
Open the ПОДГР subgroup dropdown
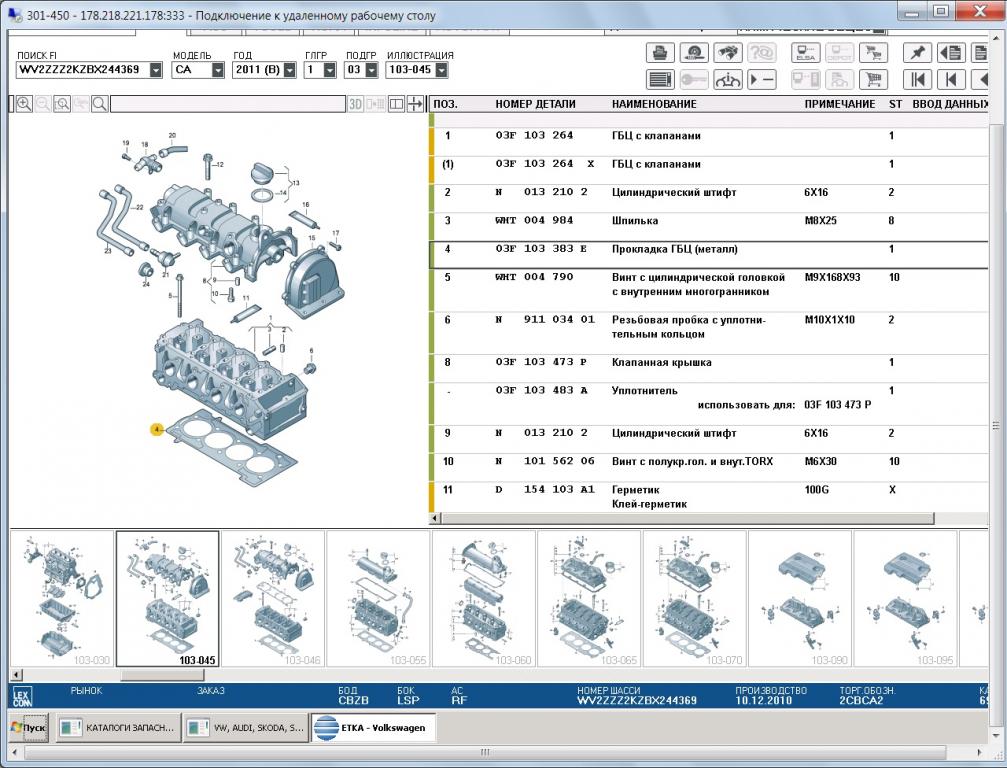(371, 70)
